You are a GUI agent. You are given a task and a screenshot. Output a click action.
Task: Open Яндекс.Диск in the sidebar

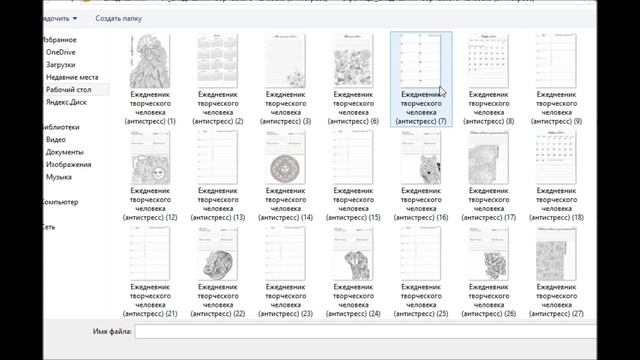pyautogui.click(x=66, y=102)
